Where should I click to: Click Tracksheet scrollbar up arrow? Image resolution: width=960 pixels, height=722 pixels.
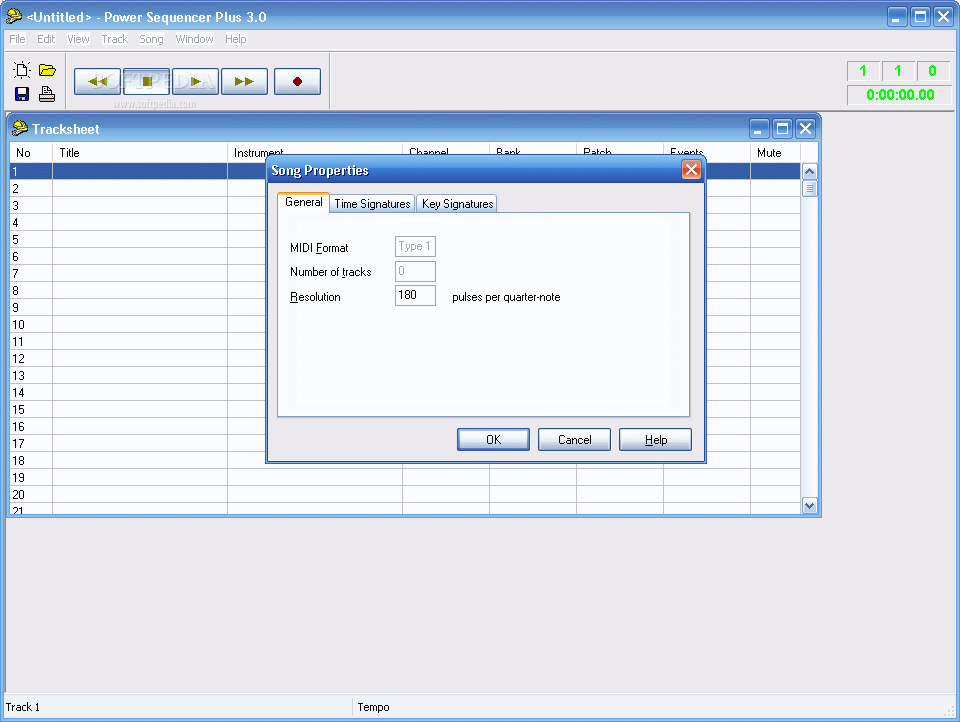tap(809, 171)
